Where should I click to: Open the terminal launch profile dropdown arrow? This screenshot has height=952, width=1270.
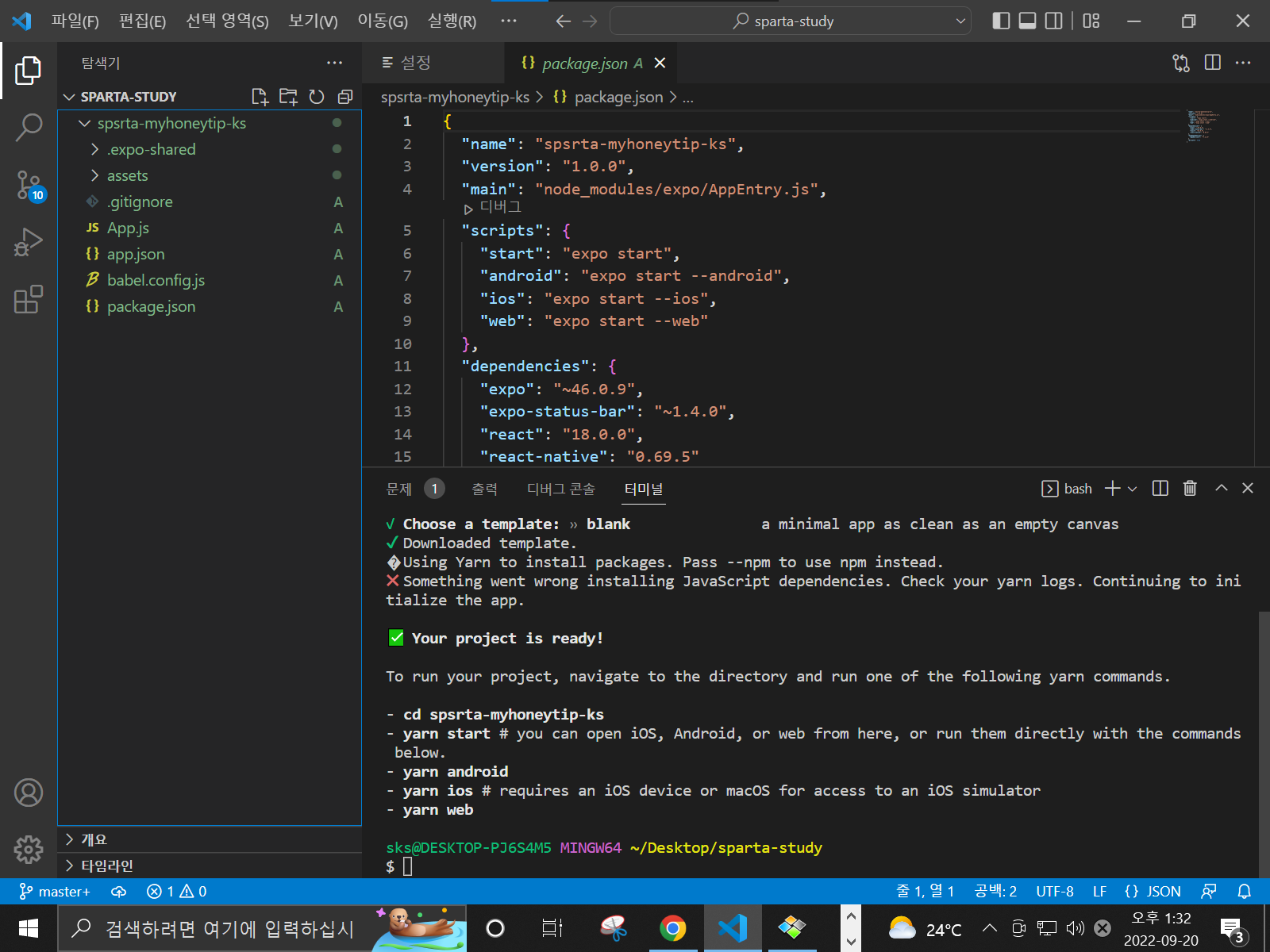tap(1133, 489)
